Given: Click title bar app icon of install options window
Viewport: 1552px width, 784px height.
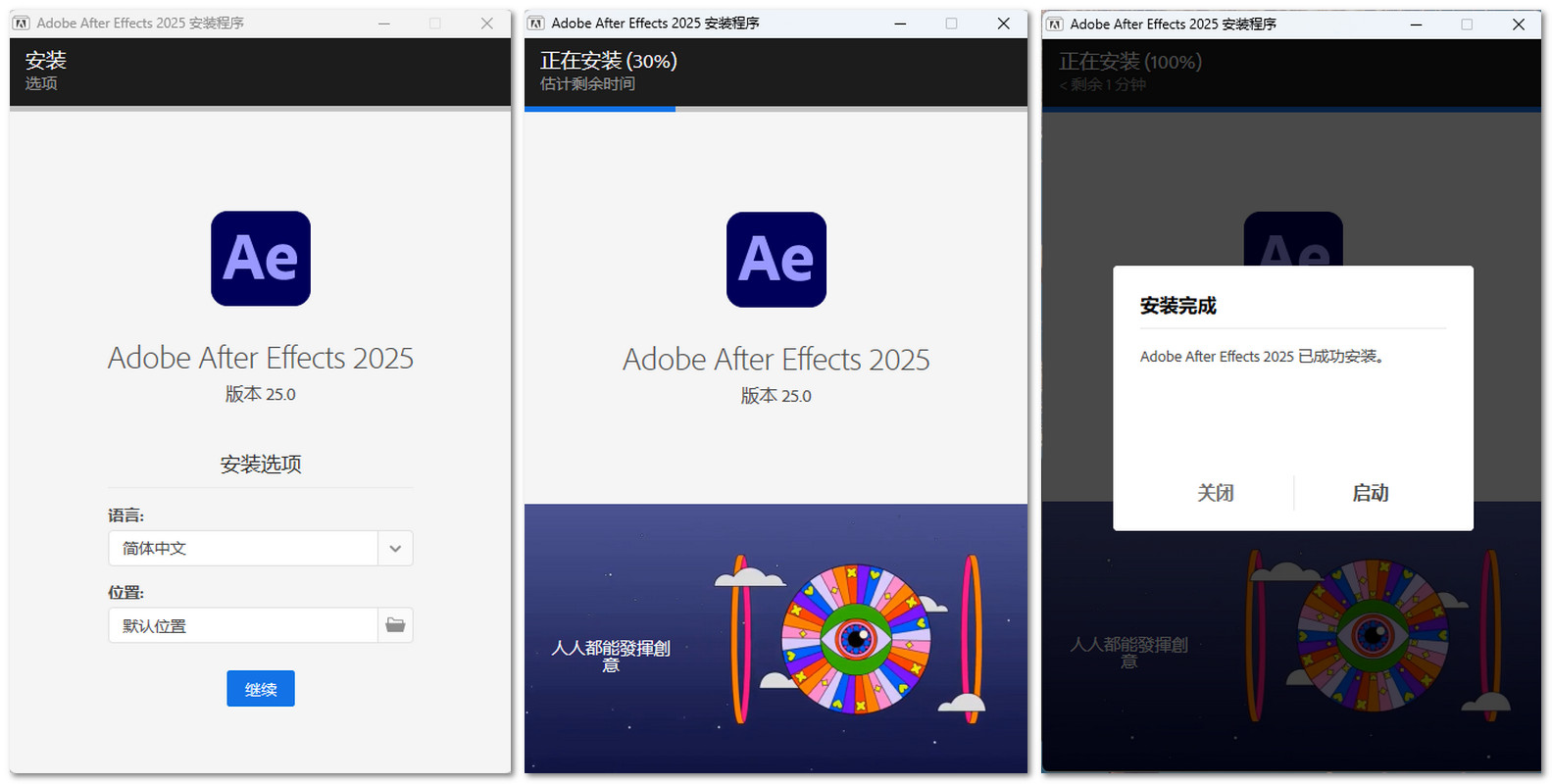Looking at the screenshot, I should coord(22,23).
